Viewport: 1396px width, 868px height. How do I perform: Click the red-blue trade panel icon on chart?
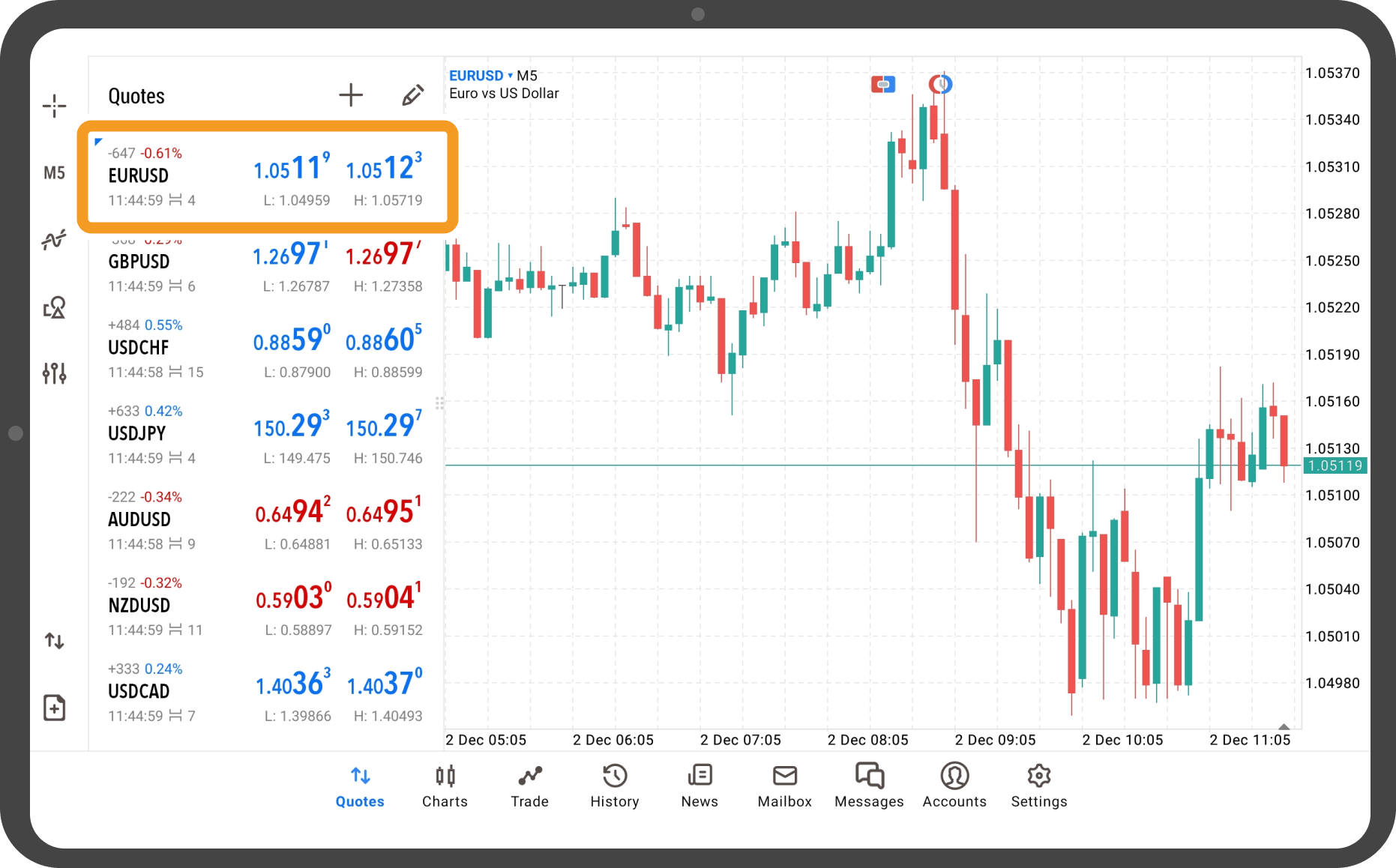[x=882, y=85]
